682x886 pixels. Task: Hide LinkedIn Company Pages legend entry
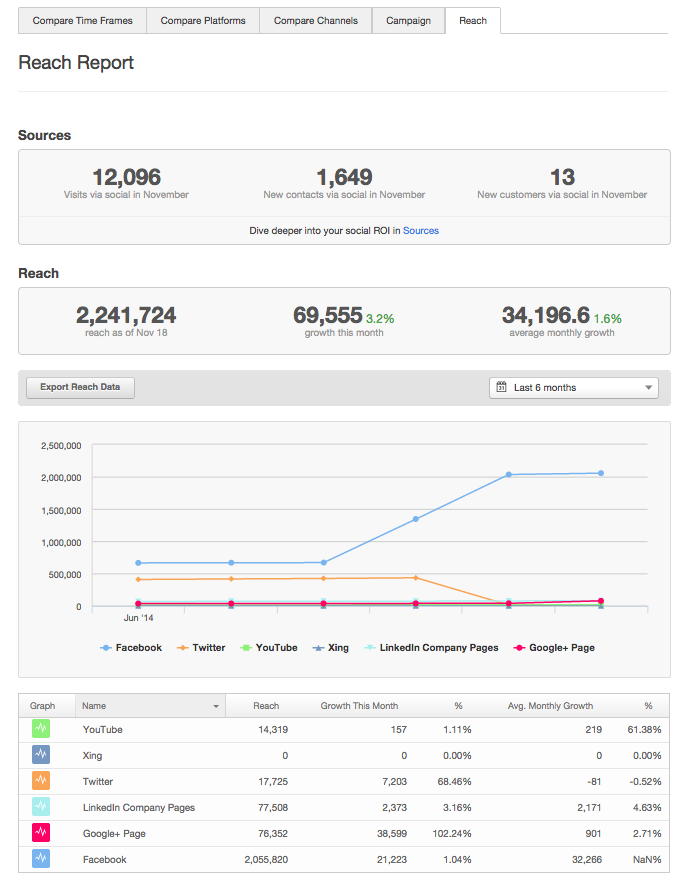(432, 648)
